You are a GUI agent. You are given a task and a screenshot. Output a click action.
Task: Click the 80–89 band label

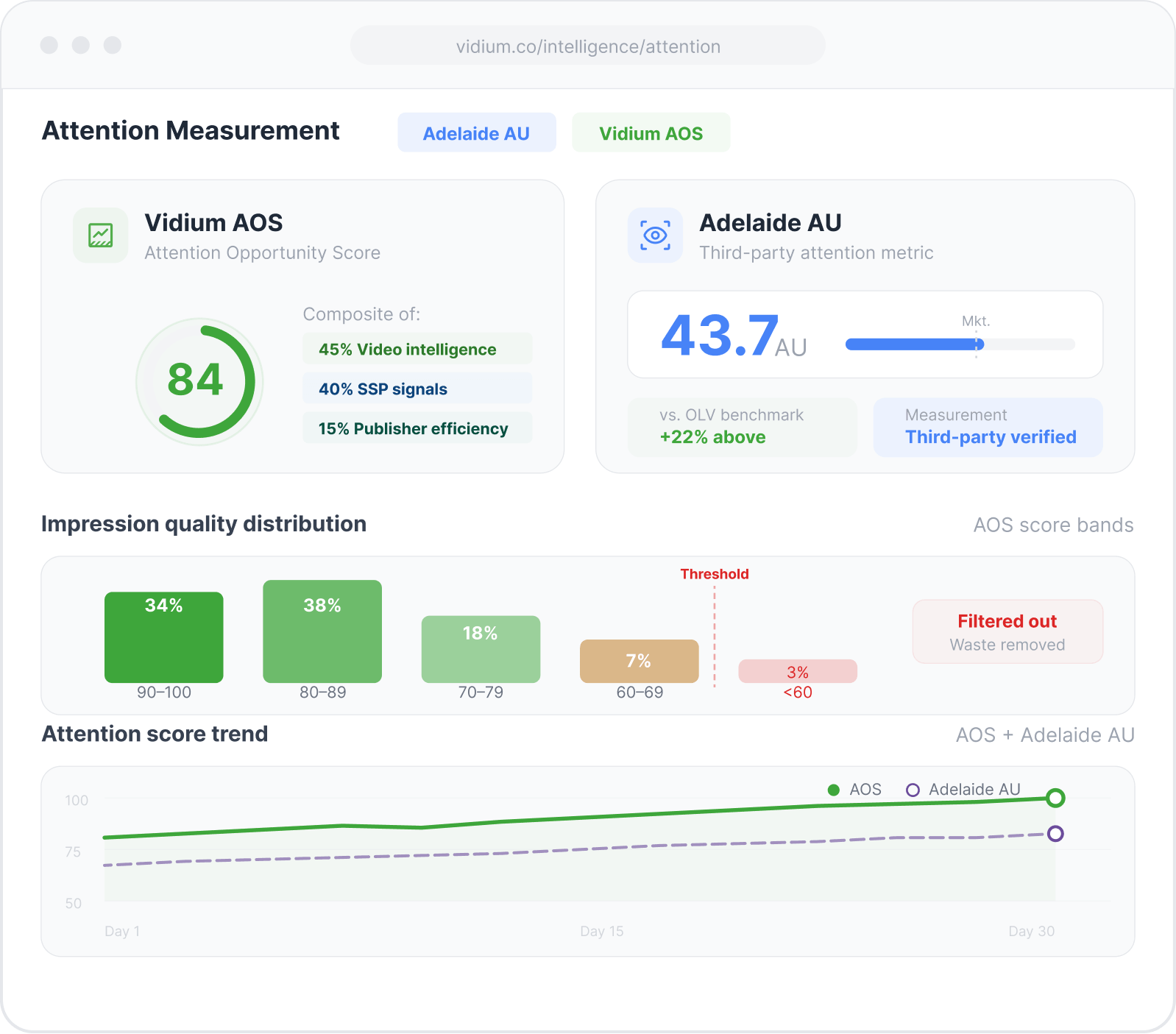pyautogui.click(x=322, y=693)
